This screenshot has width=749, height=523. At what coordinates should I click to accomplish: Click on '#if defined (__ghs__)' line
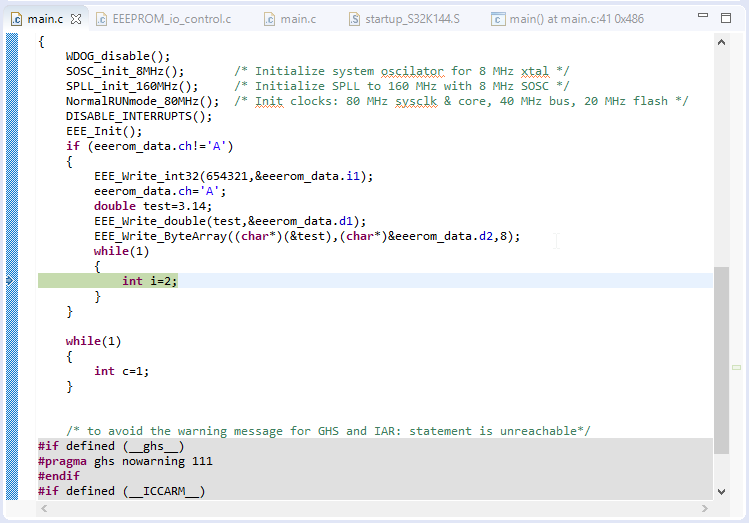111,446
